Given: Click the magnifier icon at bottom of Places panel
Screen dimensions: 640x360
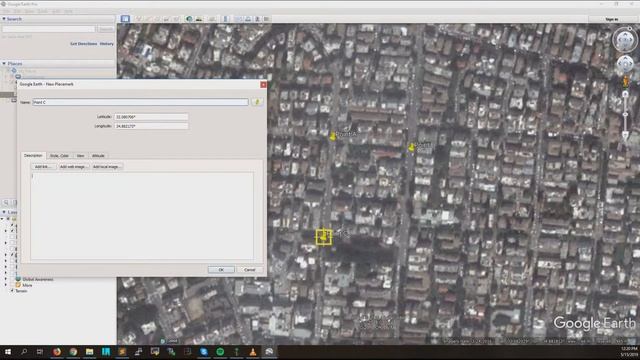Looking at the screenshot, I should (6, 202).
